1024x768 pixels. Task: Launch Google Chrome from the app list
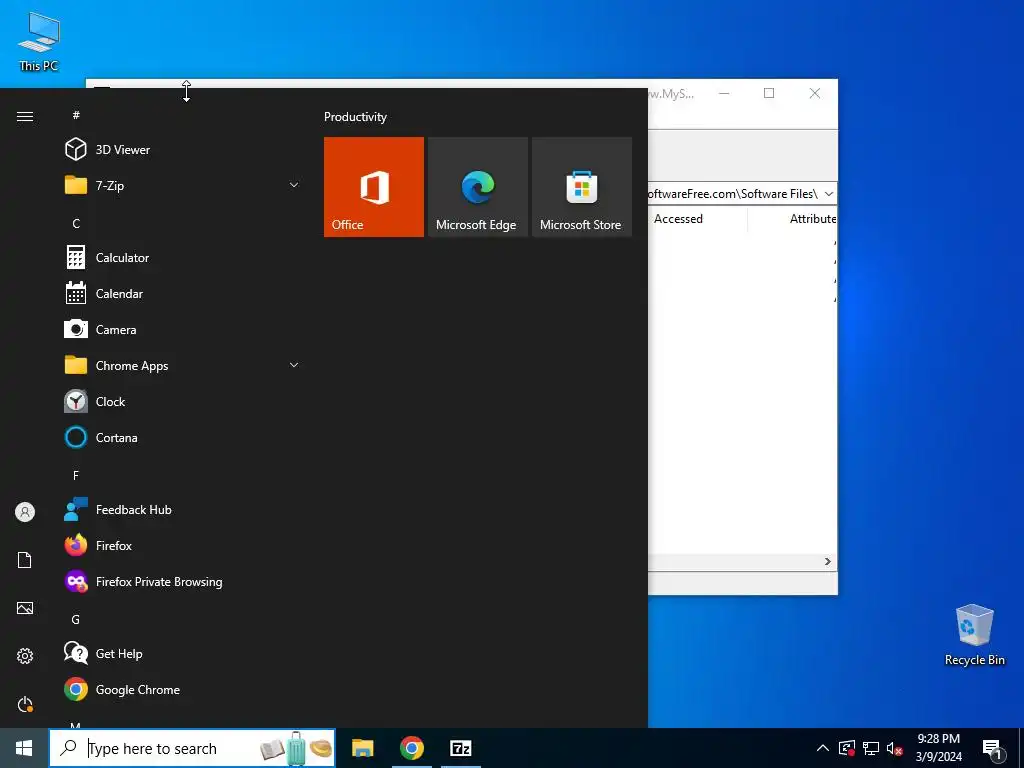point(183,690)
